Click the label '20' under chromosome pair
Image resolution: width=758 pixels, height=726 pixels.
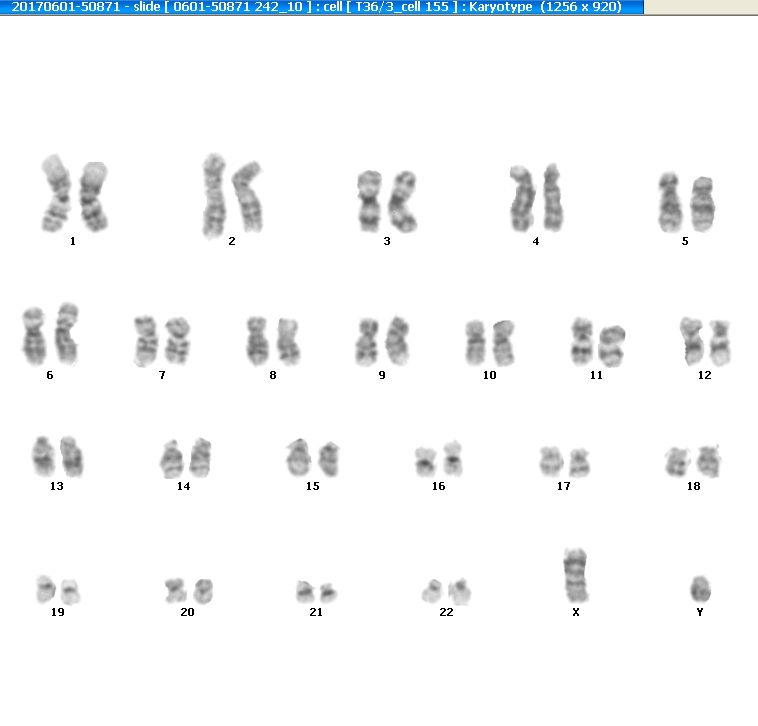188,612
